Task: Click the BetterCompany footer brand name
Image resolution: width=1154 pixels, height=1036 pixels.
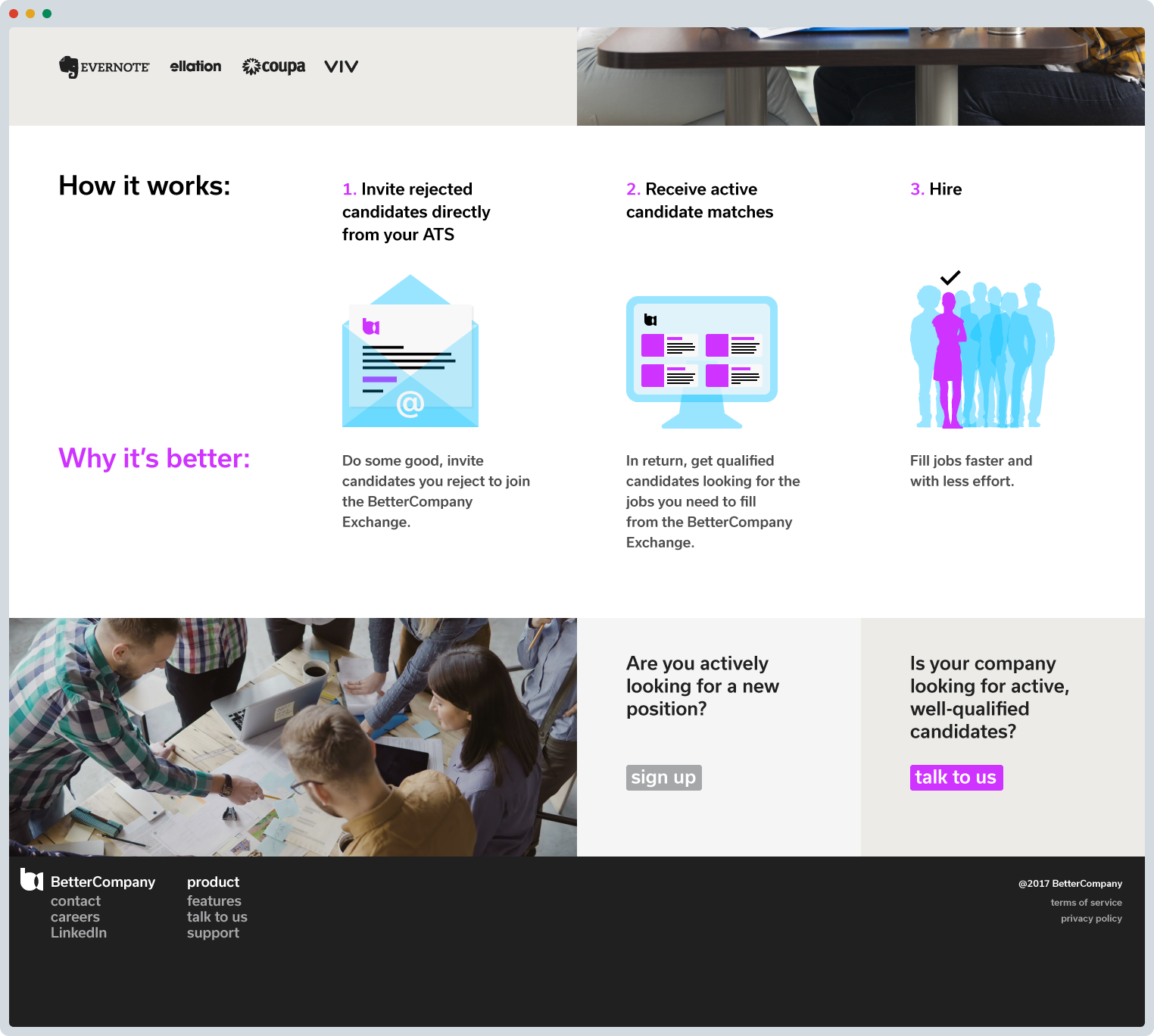Action: pyautogui.click(x=103, y=882)
